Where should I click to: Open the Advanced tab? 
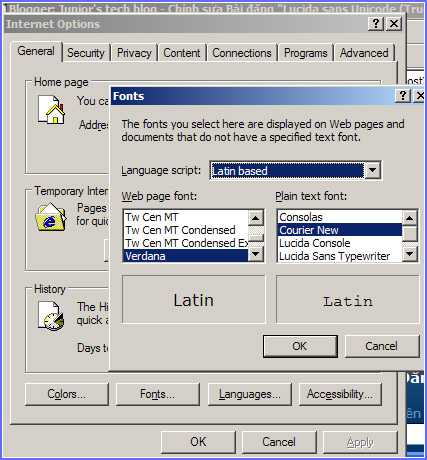tap(364, 53)
